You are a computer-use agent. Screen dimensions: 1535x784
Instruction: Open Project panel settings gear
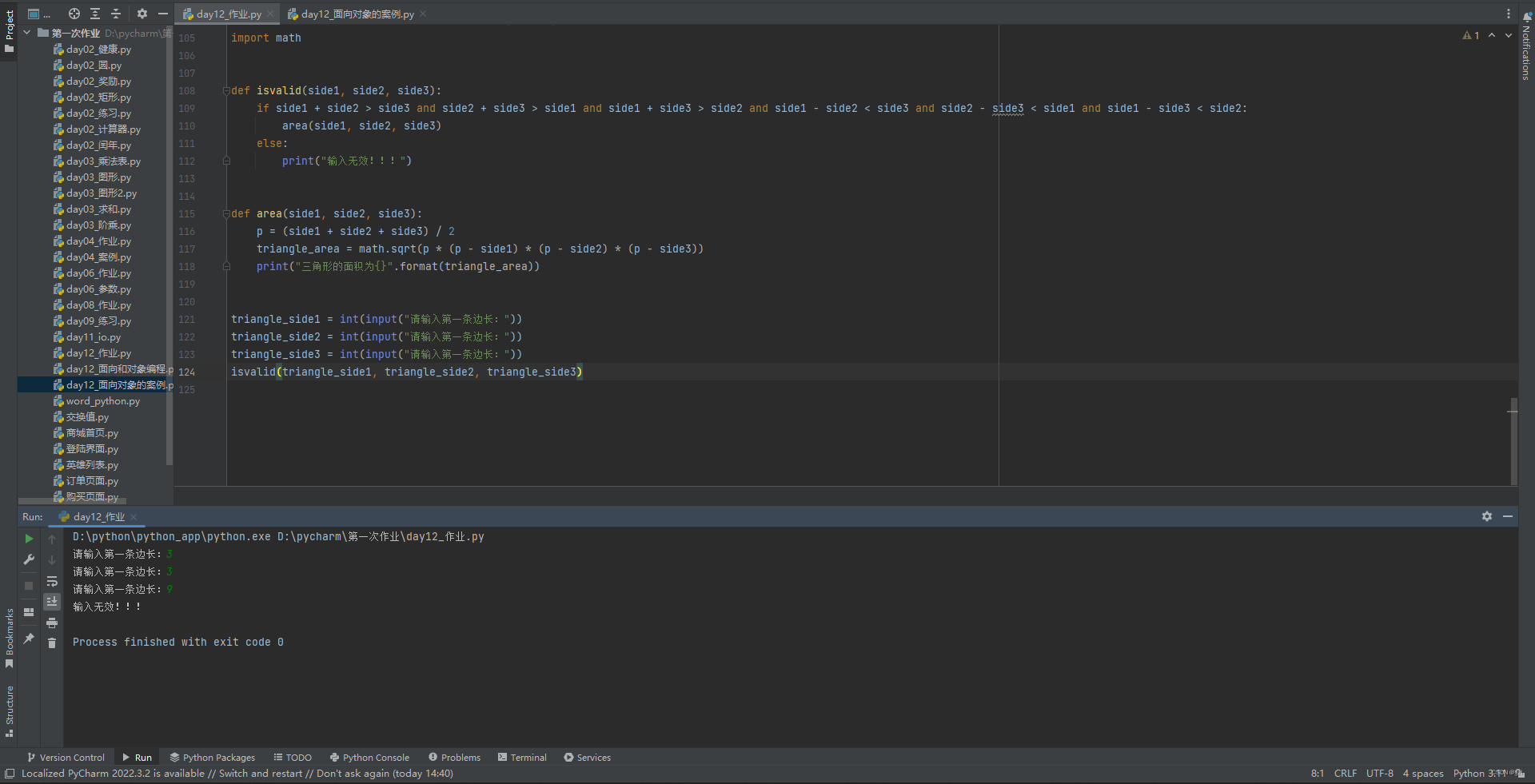pos(142,14)
